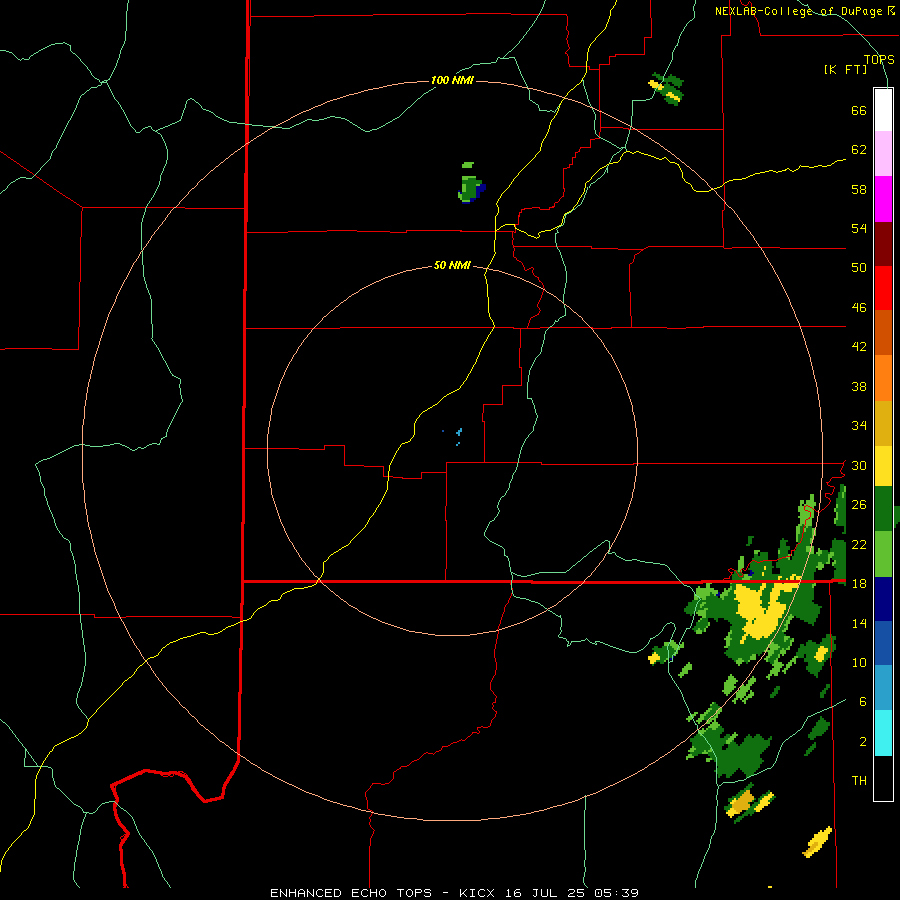Click the 66 legend value
The image size is (900, 900).
[x=859, y=111]
